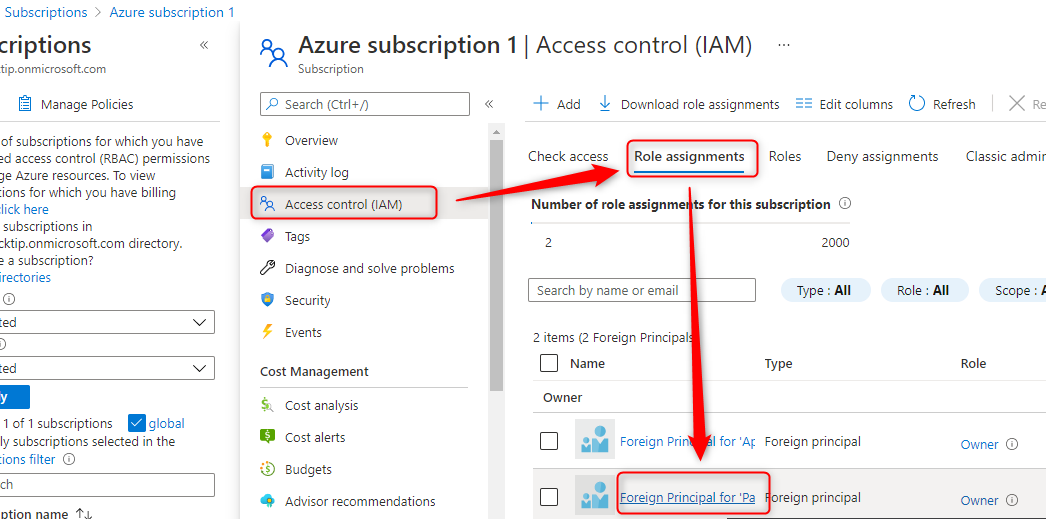Select the Security shield icon
The image size is (1046, 519).
268,300
